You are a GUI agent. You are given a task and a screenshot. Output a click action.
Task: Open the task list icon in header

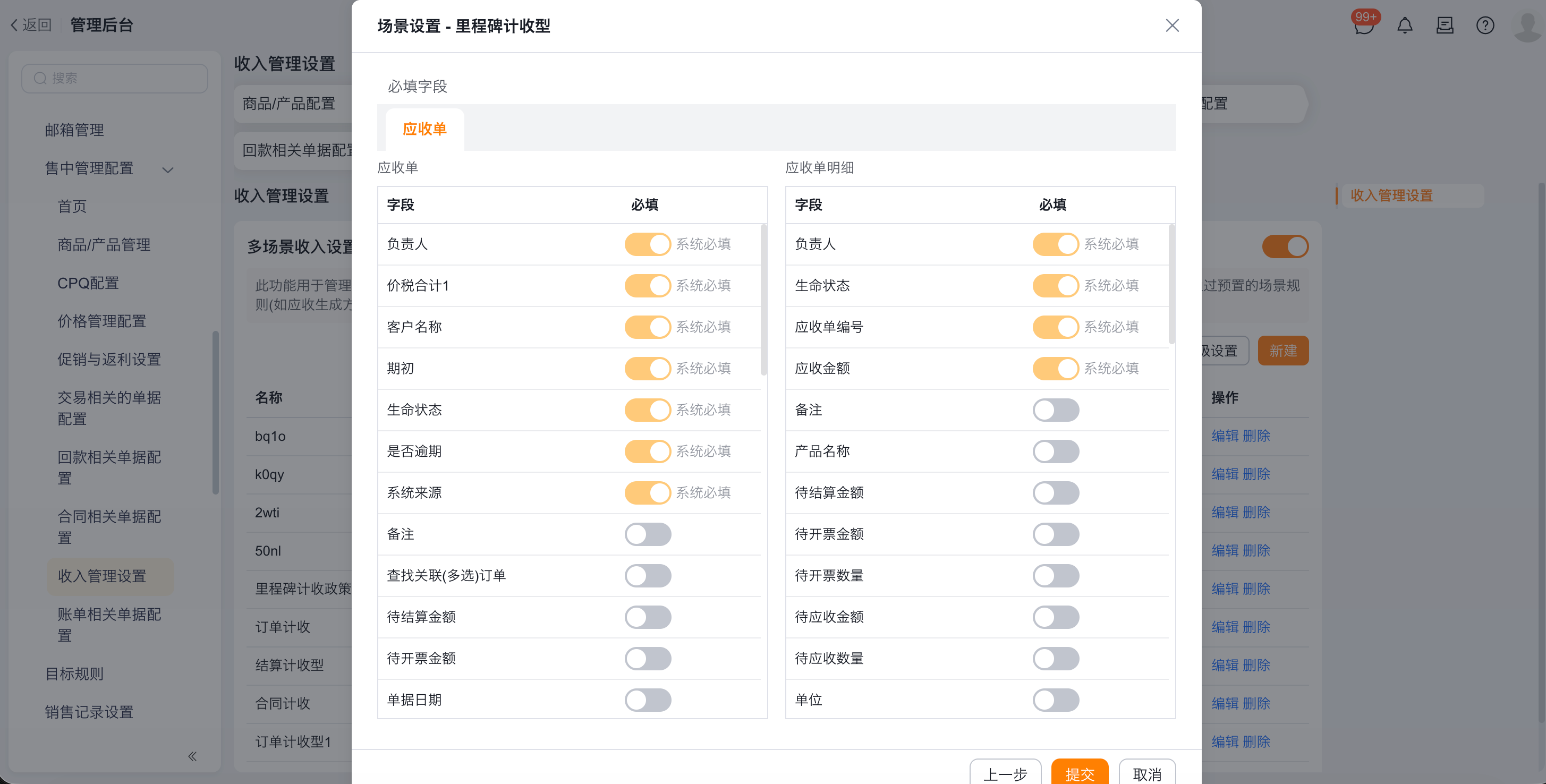pyautogui.click(x=1445, y=26)
